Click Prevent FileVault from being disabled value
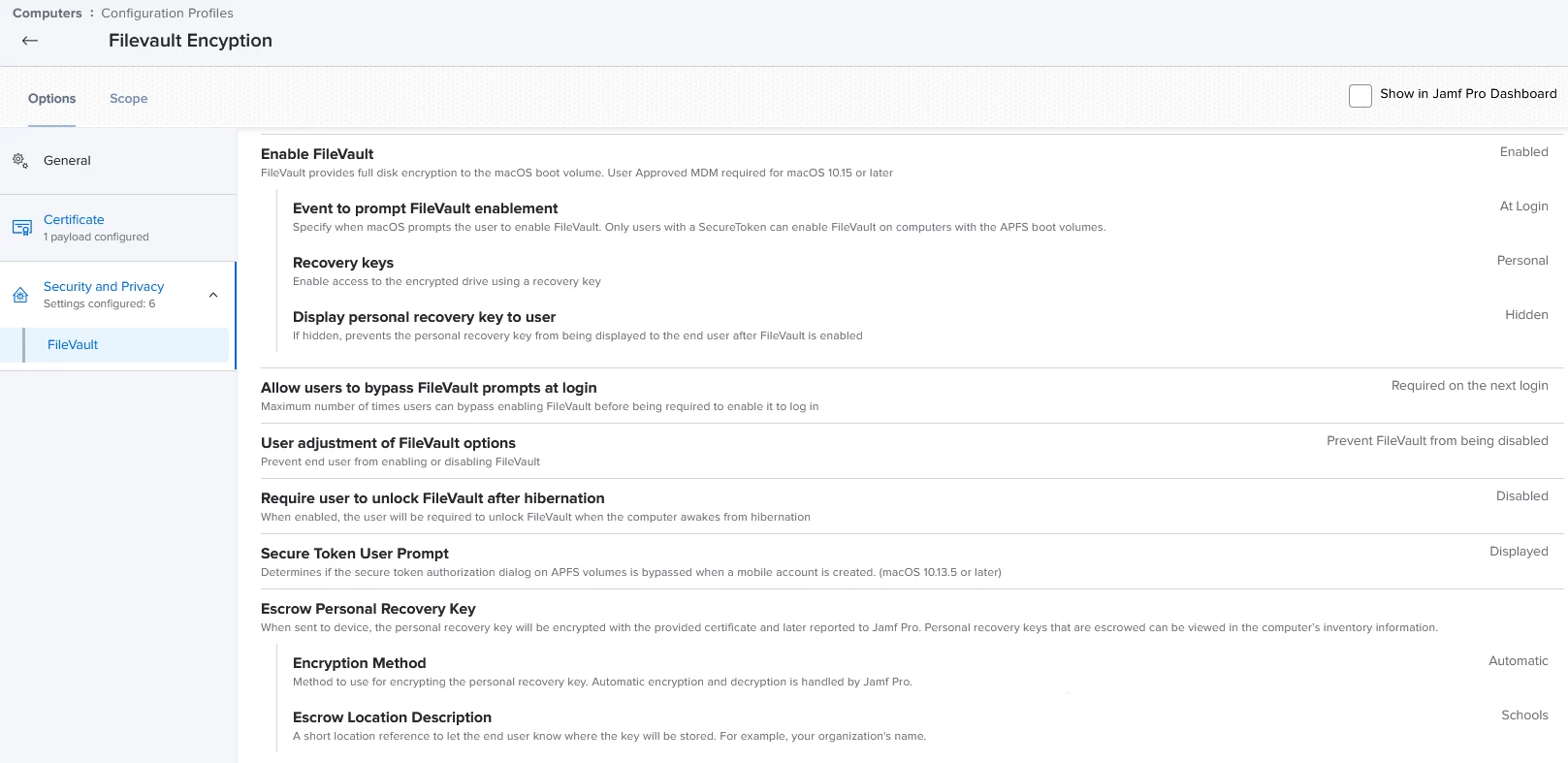 point(1437,441)
